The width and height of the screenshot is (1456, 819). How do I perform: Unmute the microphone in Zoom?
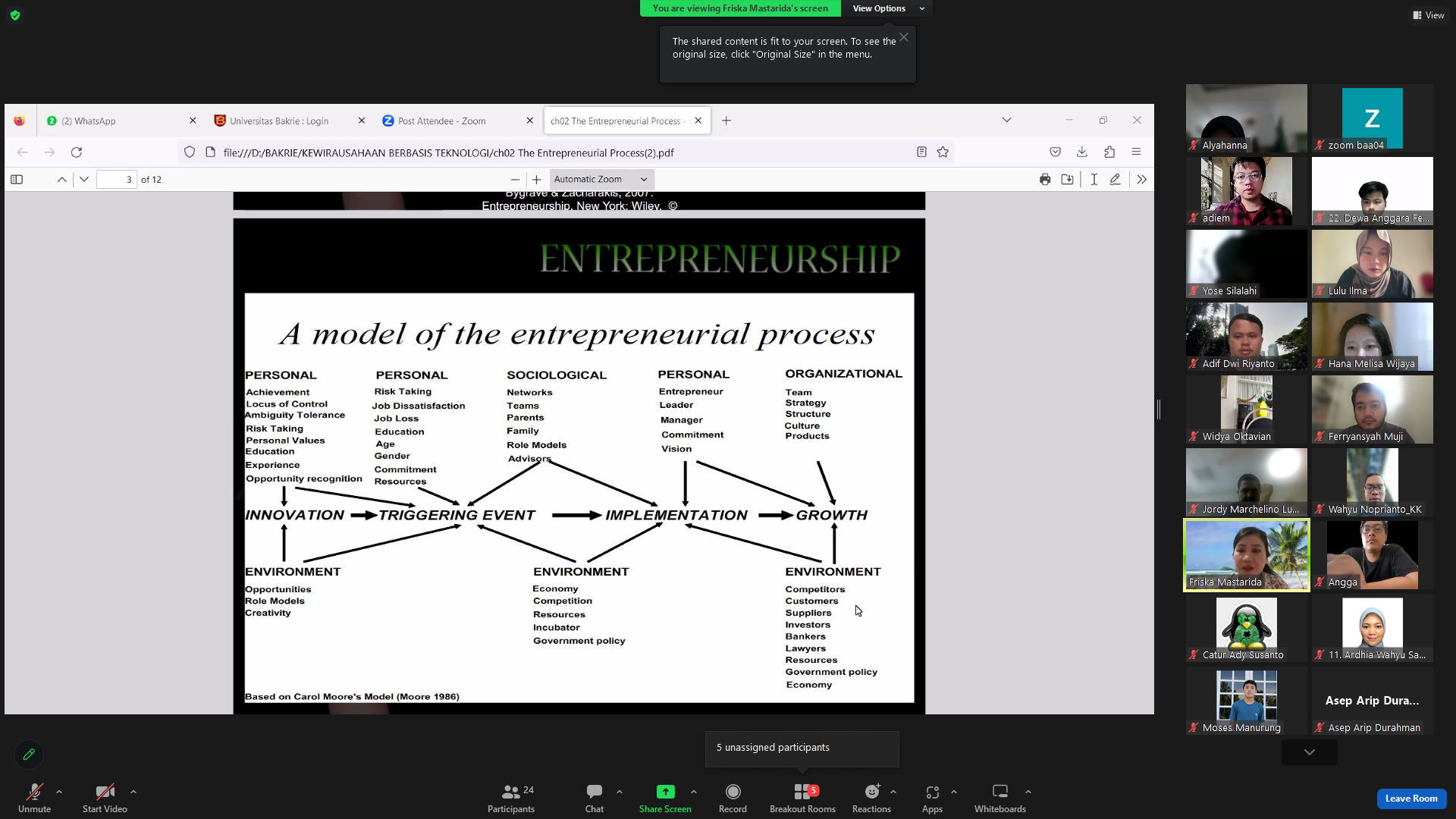click(x=34, y=798)
